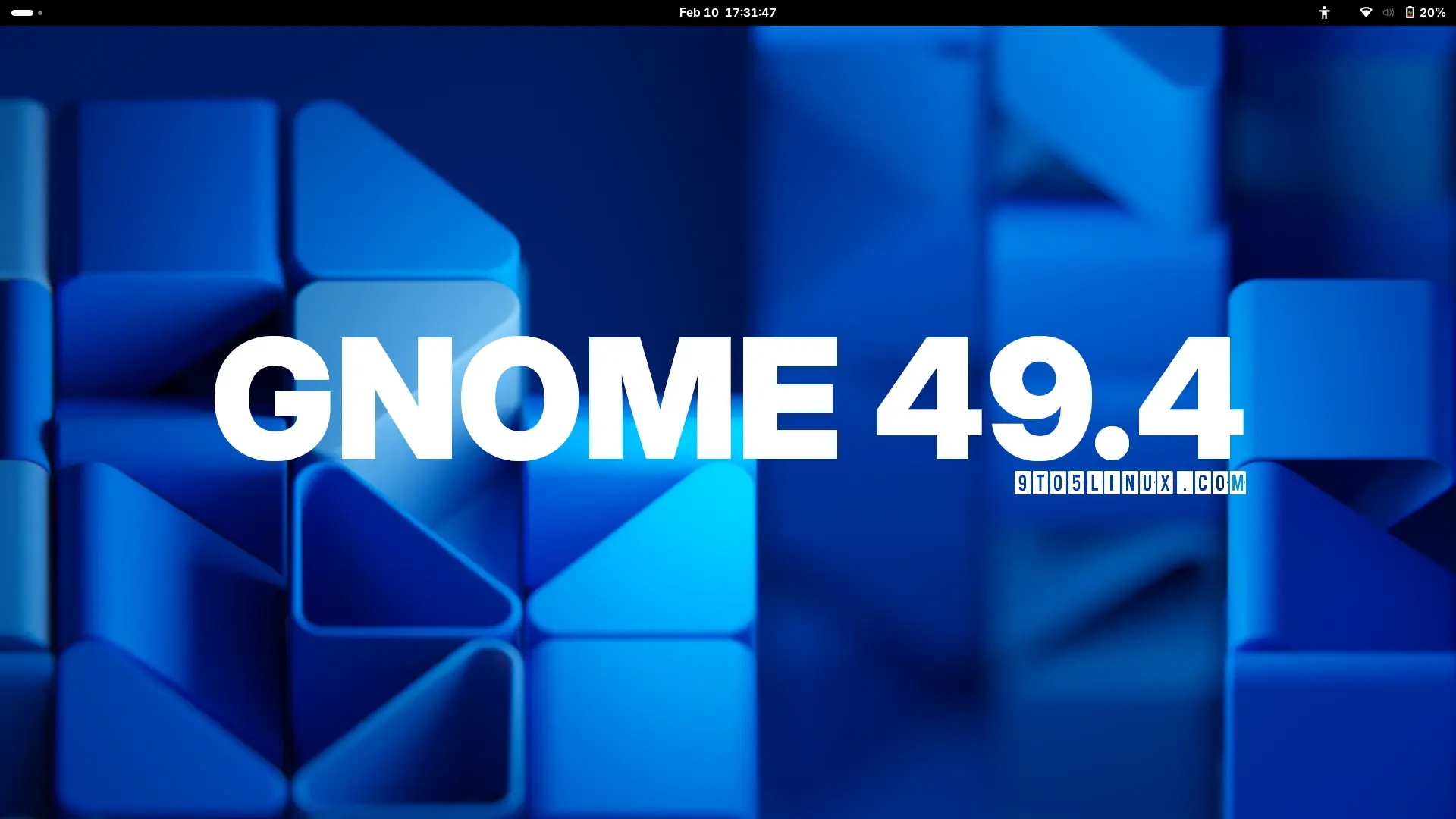Open the calendar from the date and clock
This screenshot has height=819, width=1456.
point(727,12)
